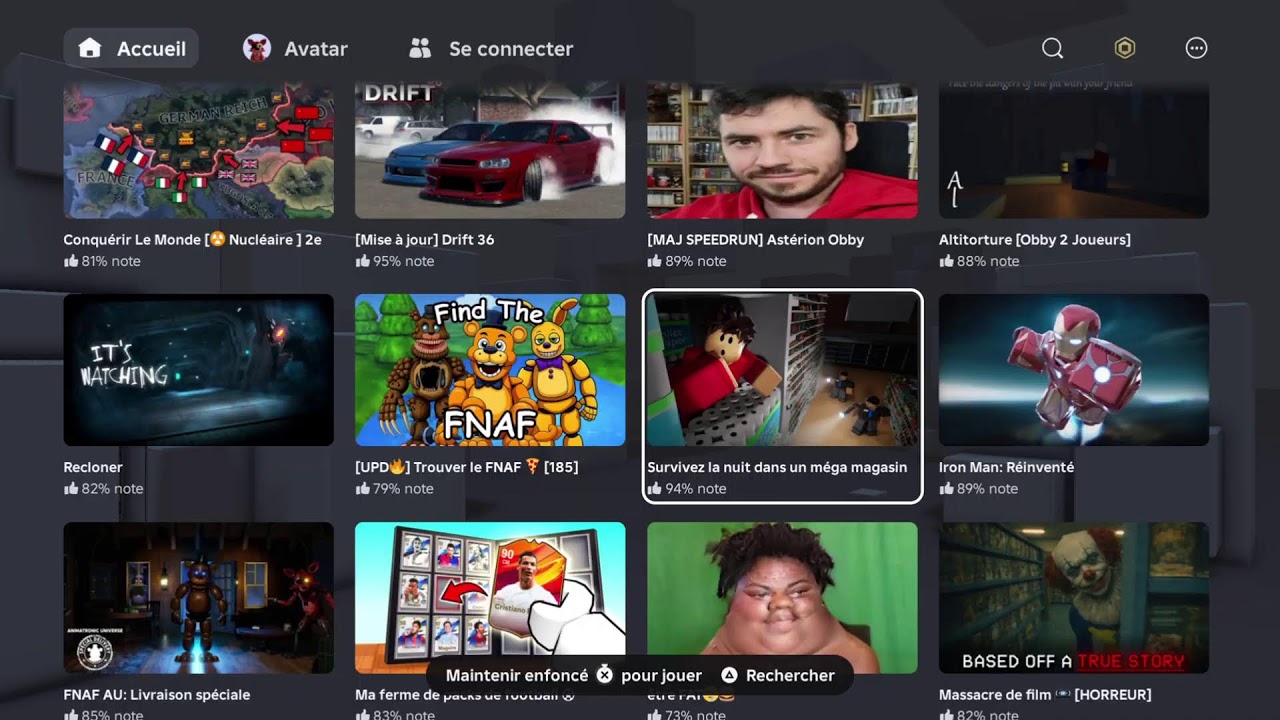Click title "[MAJ SPEEDRUN] Astérion Obby"
This screenshot has width=1280, height=720.
756,240
